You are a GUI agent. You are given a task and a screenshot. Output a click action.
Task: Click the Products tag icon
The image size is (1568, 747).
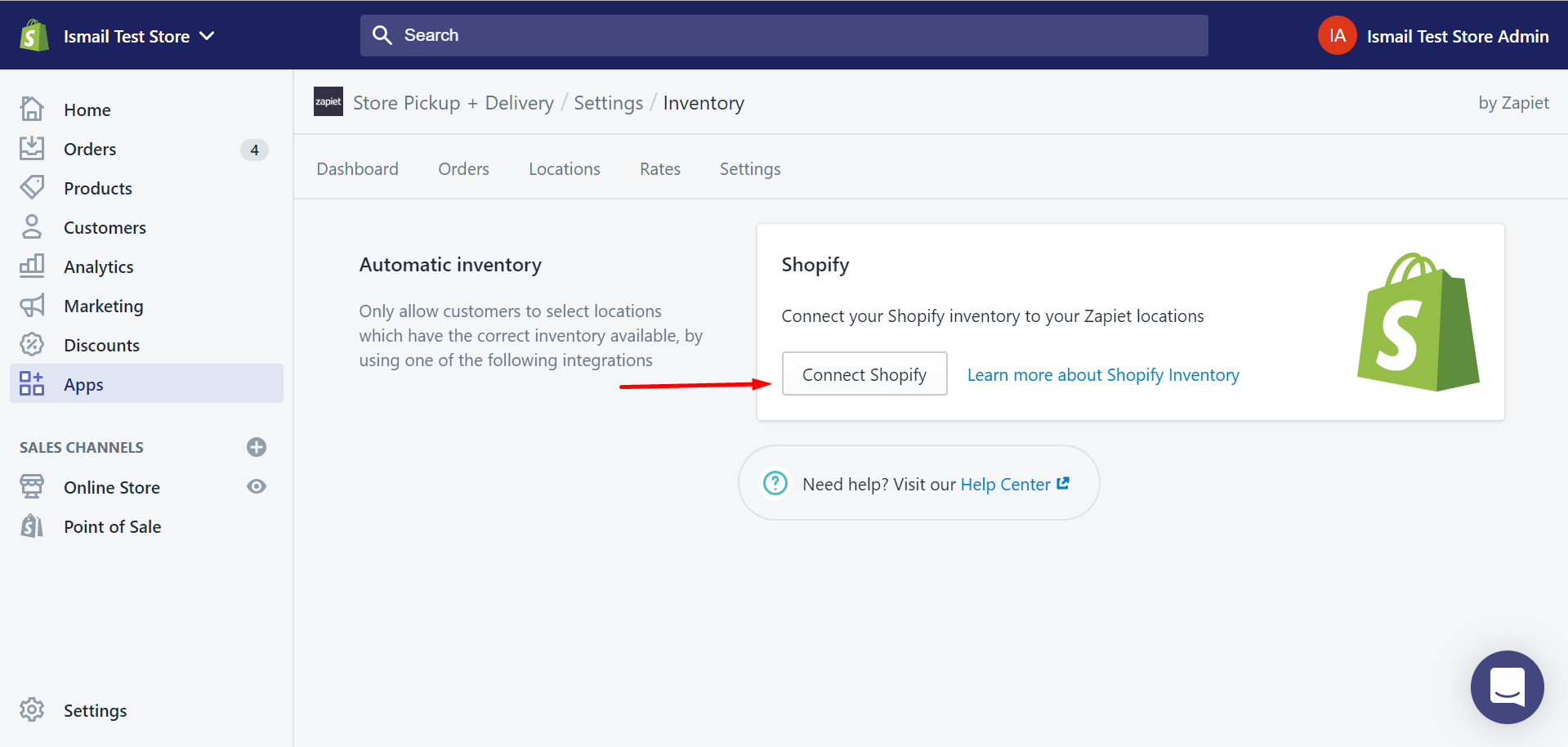click(32, 187)
